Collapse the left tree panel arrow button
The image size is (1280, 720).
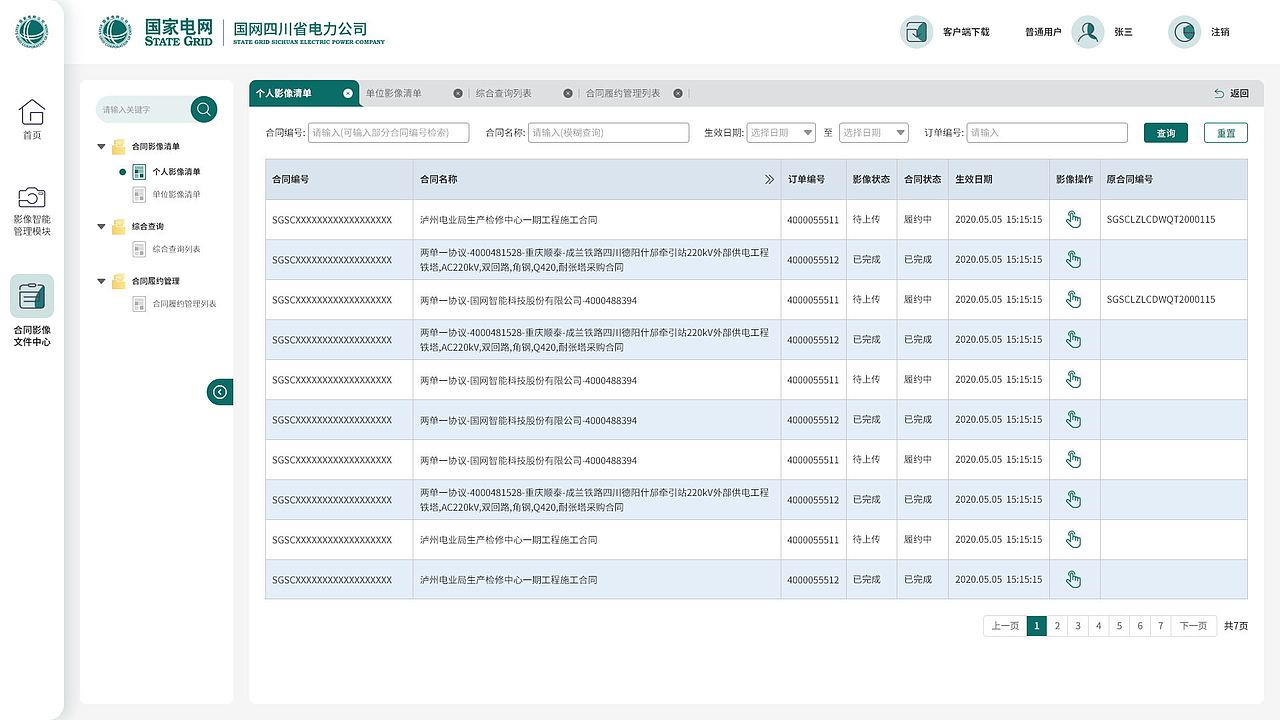(220, 392)
